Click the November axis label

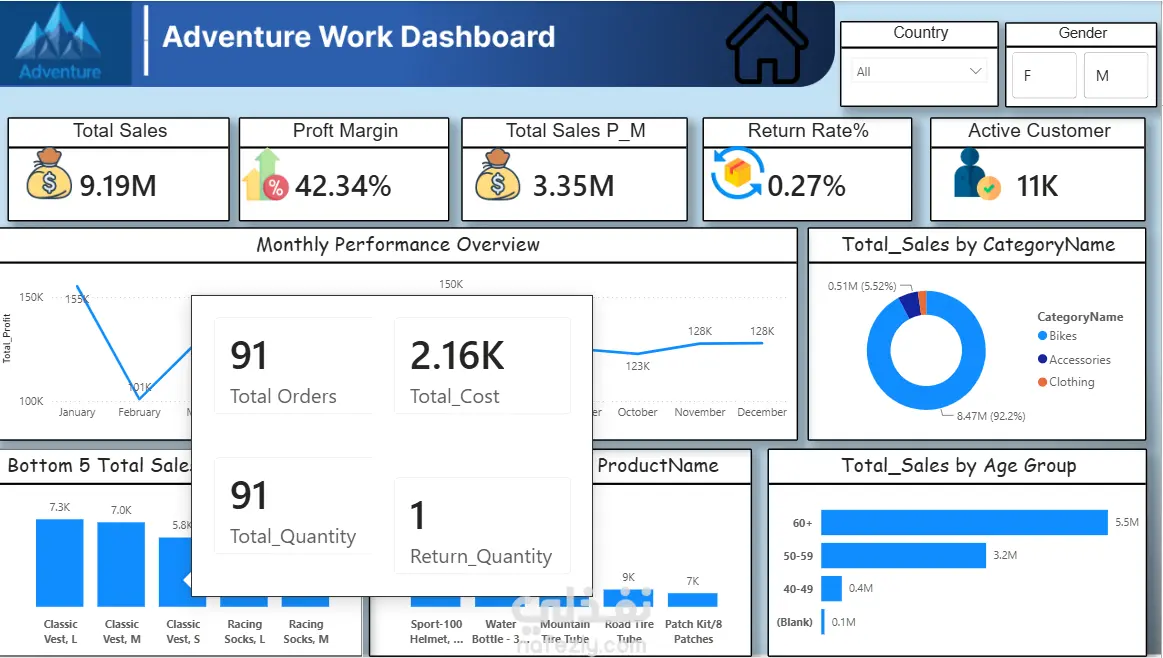[699, 412]
